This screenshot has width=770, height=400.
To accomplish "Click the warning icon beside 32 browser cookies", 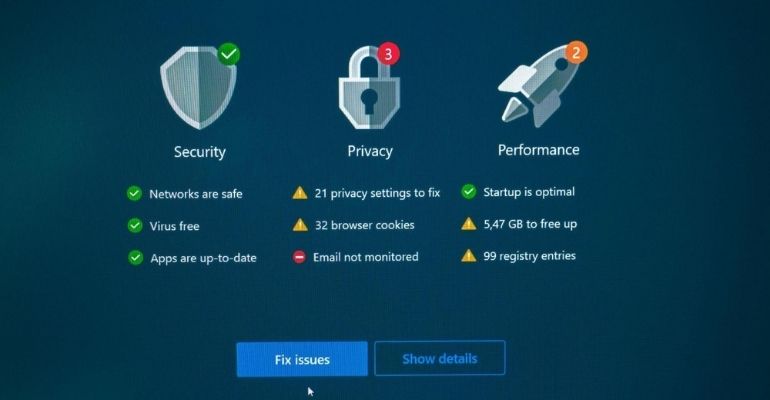I will click(300, 225).
